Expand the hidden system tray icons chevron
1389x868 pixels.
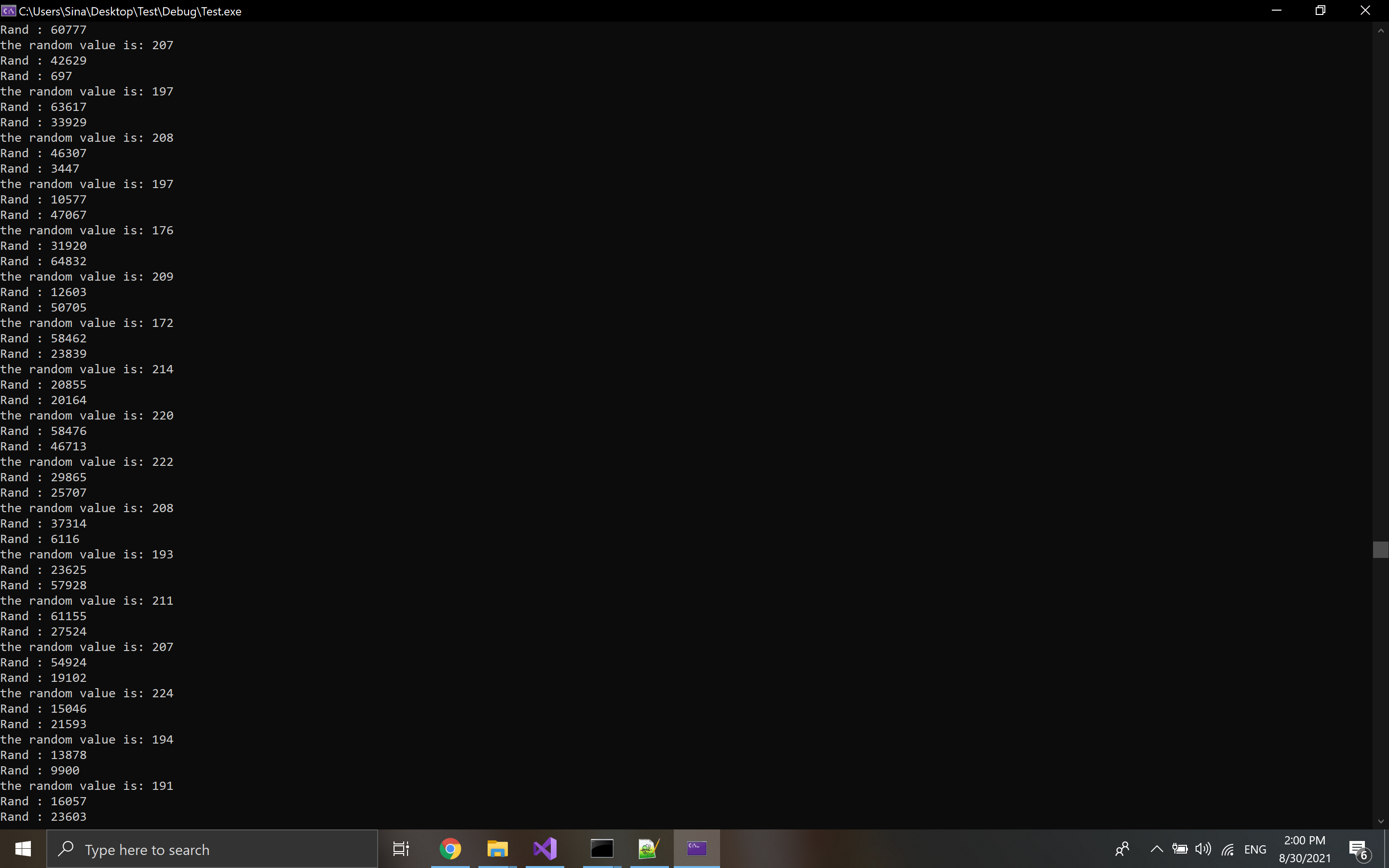point(1157,849)
